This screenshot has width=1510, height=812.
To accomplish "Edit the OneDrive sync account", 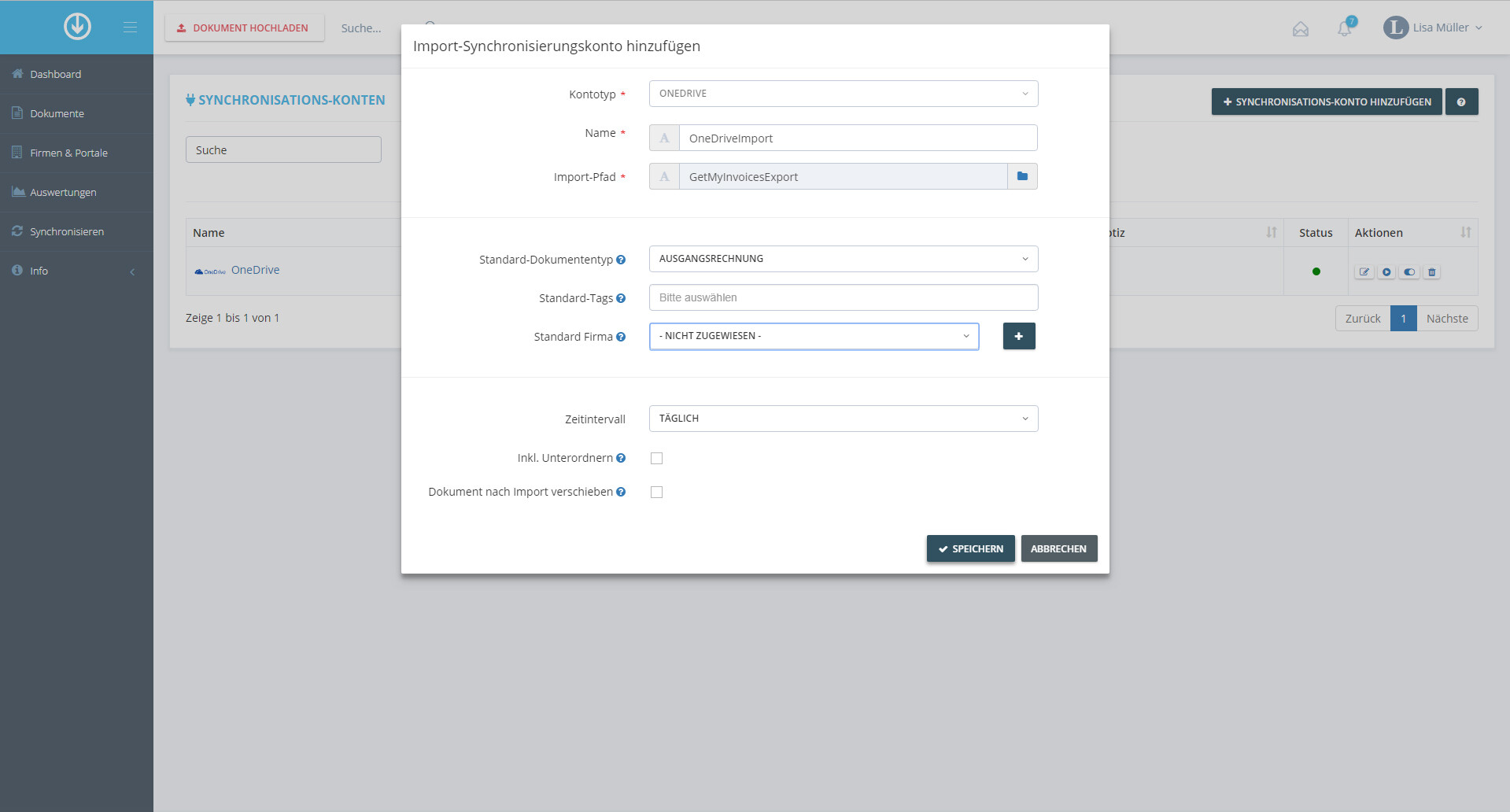I will coord(1364,272).
